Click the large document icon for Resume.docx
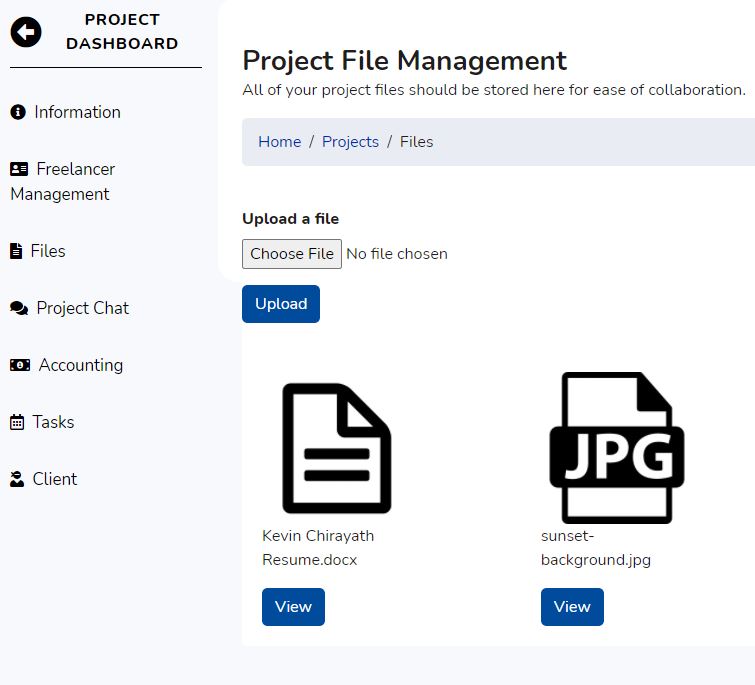Image resolution: width=755 pixels, height=685 pixels. point(336,448)
